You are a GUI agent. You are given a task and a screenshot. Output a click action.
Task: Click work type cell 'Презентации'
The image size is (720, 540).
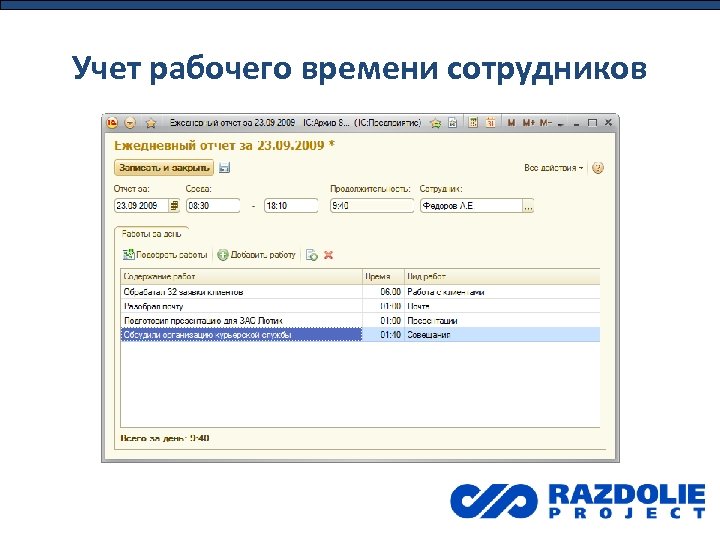pyautogui.click(x=502, y=321)
